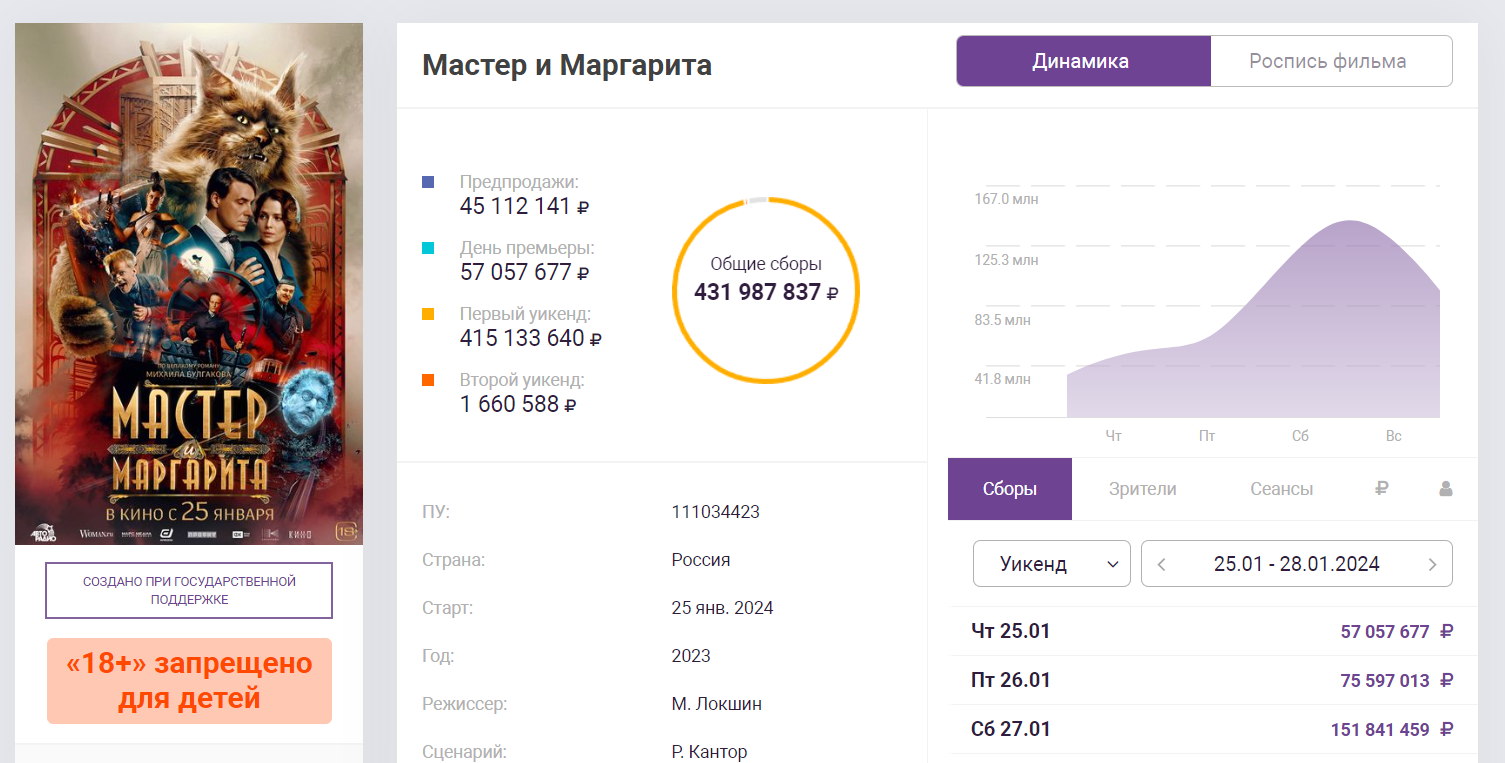Screen dimensions: 1505x763
Task: Click the blue Предпродажи legend square
Action: 428,183
